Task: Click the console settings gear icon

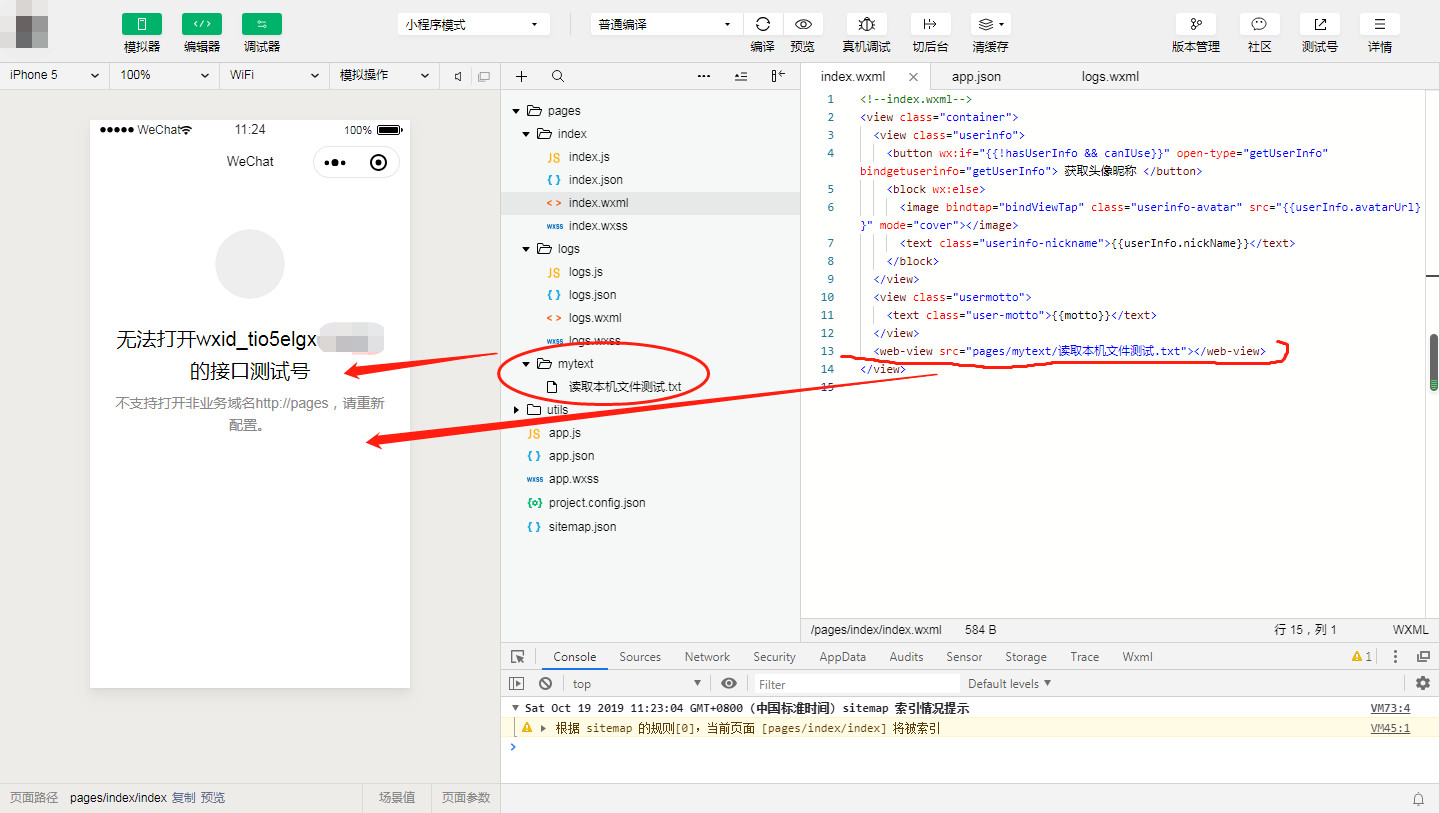Action: pos(1422,683)
